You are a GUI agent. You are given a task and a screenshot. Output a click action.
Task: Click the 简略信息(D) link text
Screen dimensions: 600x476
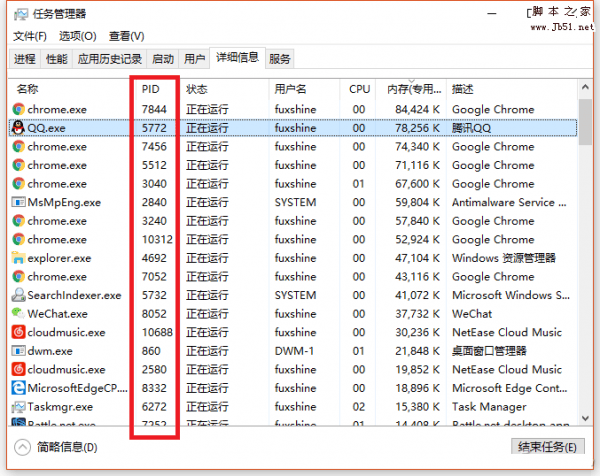pos(67,447)
